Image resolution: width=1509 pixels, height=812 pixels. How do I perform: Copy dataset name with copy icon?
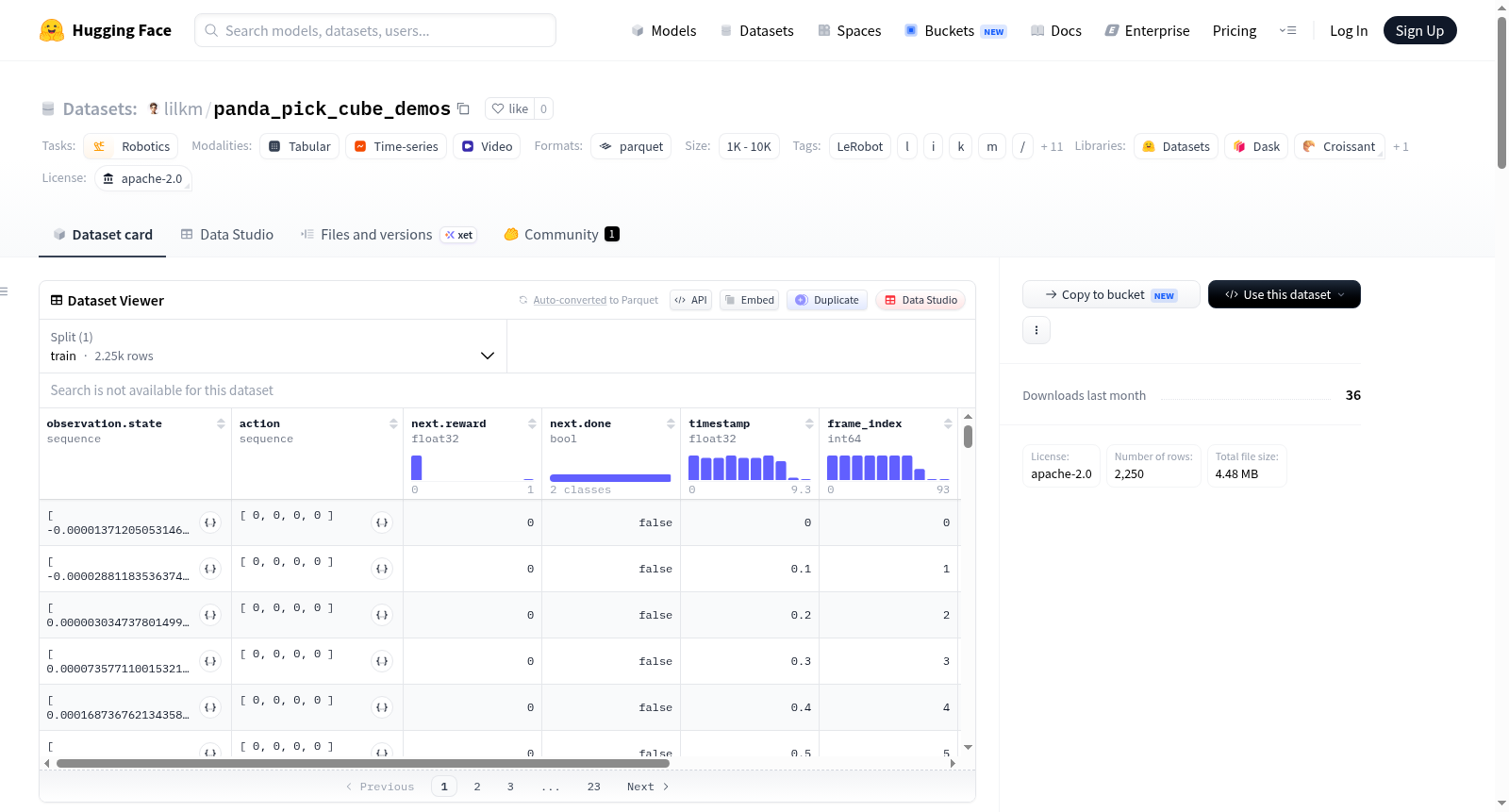(463, 108)
